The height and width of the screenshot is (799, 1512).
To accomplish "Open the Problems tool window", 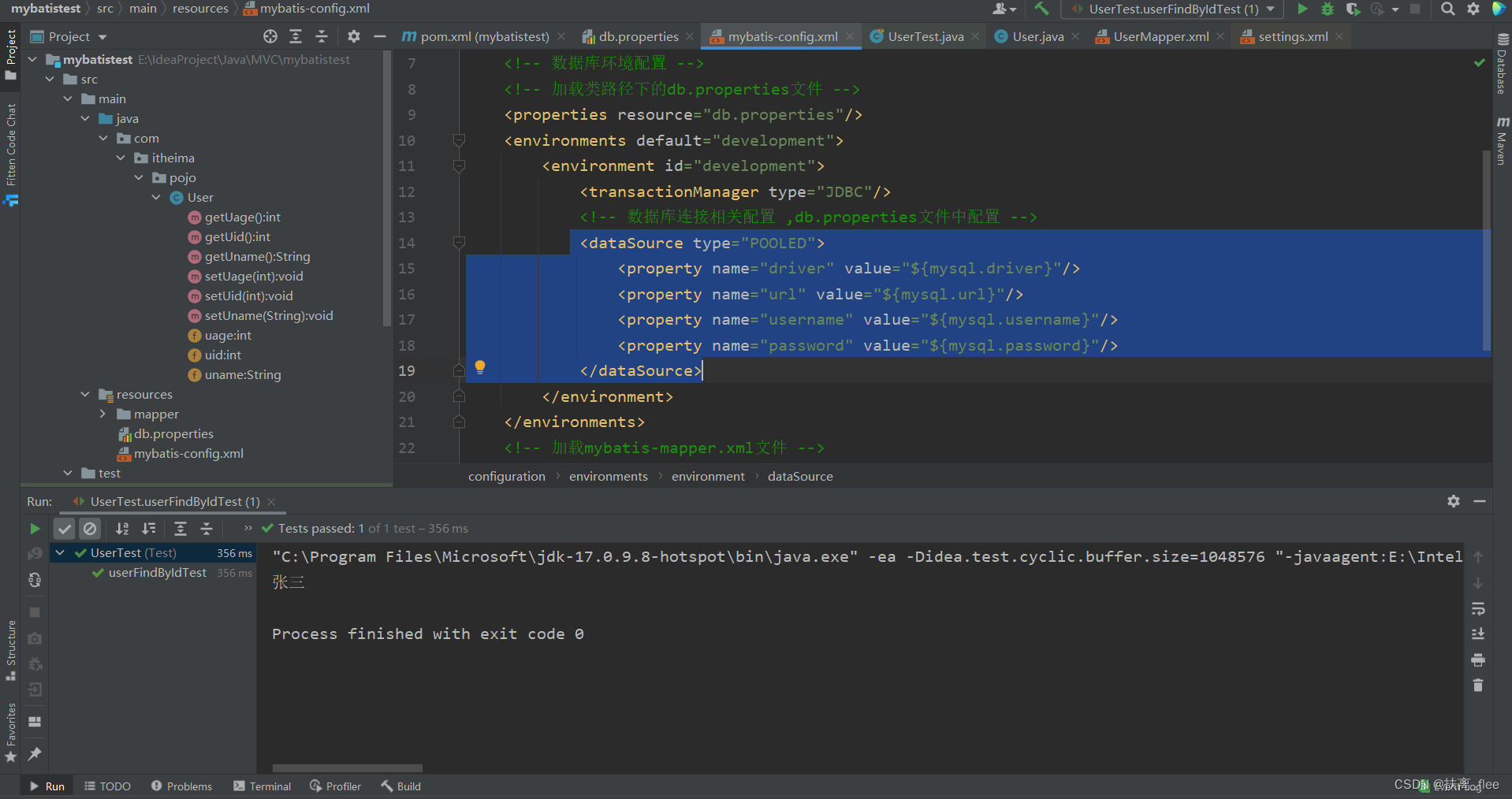I will 181,786.
